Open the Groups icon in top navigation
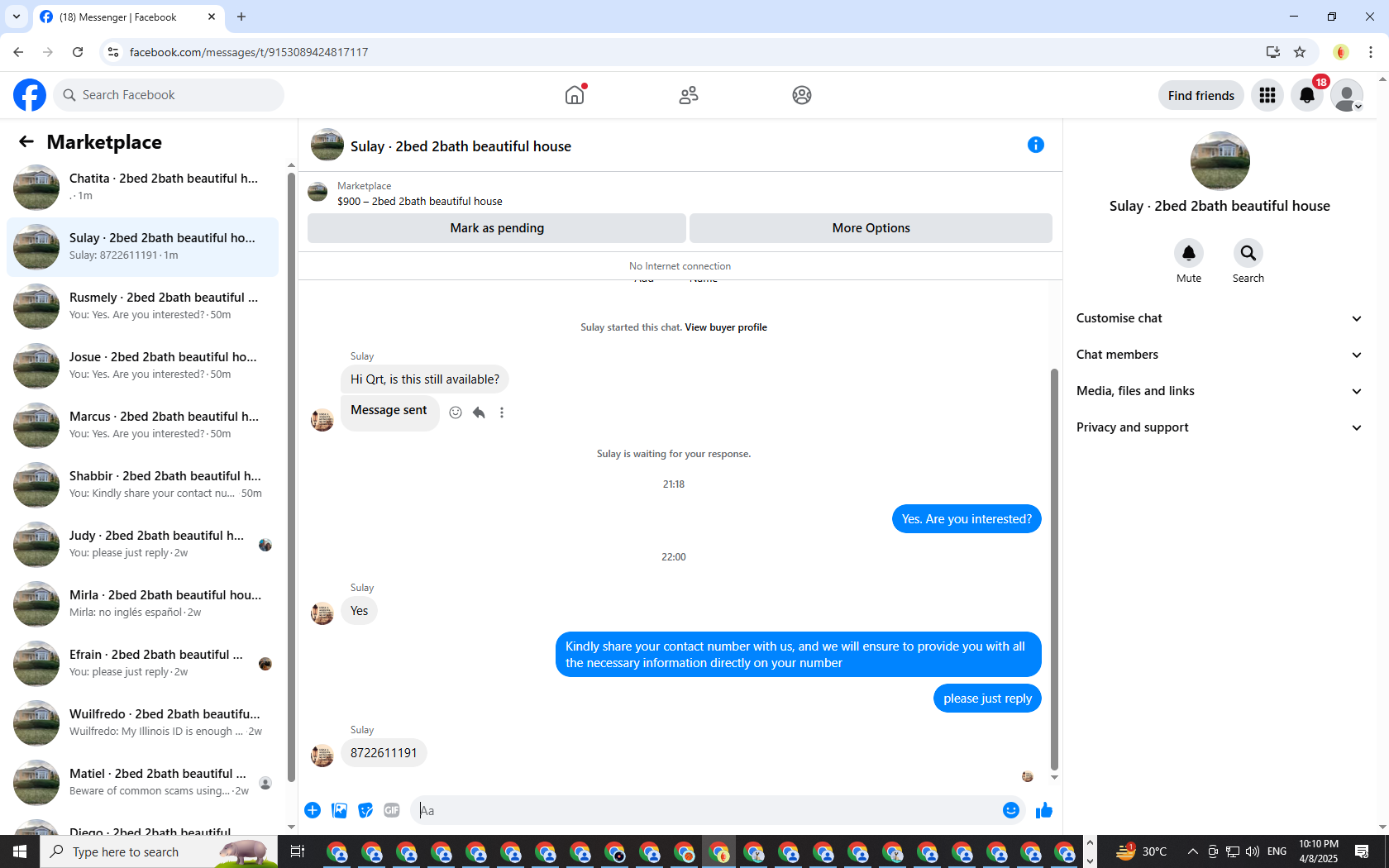 click(802, 95)
